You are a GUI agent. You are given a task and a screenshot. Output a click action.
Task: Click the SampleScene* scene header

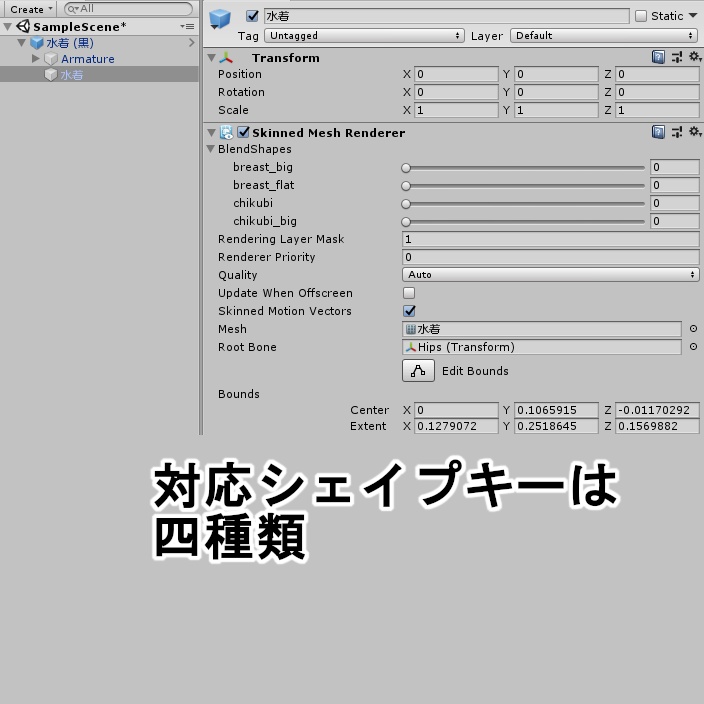pyautogui.click(x=79, y=26)
